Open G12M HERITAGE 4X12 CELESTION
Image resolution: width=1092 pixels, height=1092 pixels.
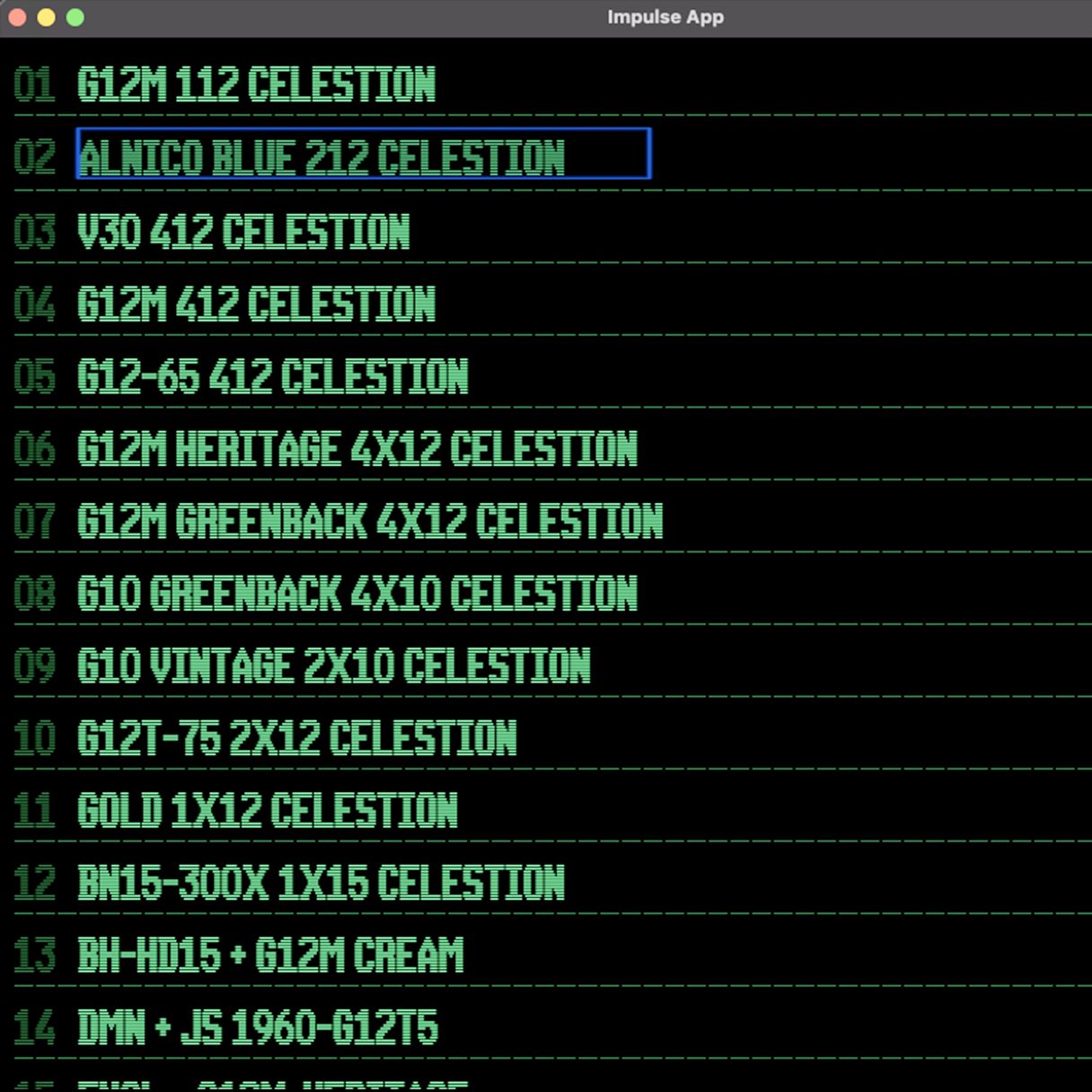click(x=357, y=449)
